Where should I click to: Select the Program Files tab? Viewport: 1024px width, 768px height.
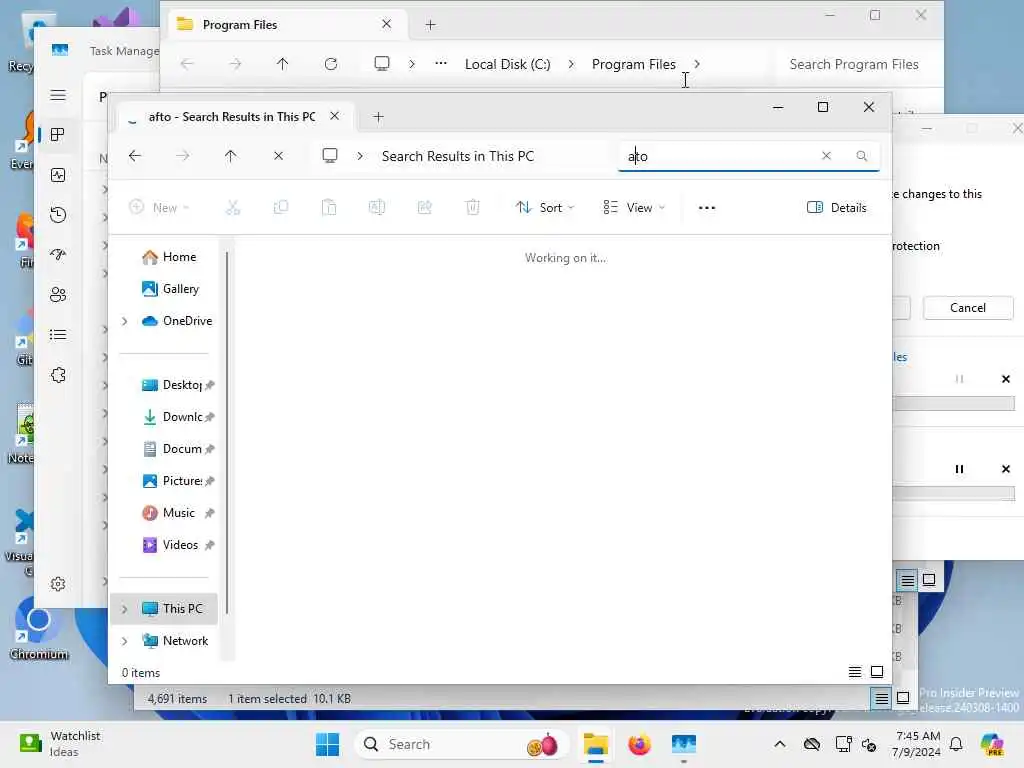click(287, 25)
